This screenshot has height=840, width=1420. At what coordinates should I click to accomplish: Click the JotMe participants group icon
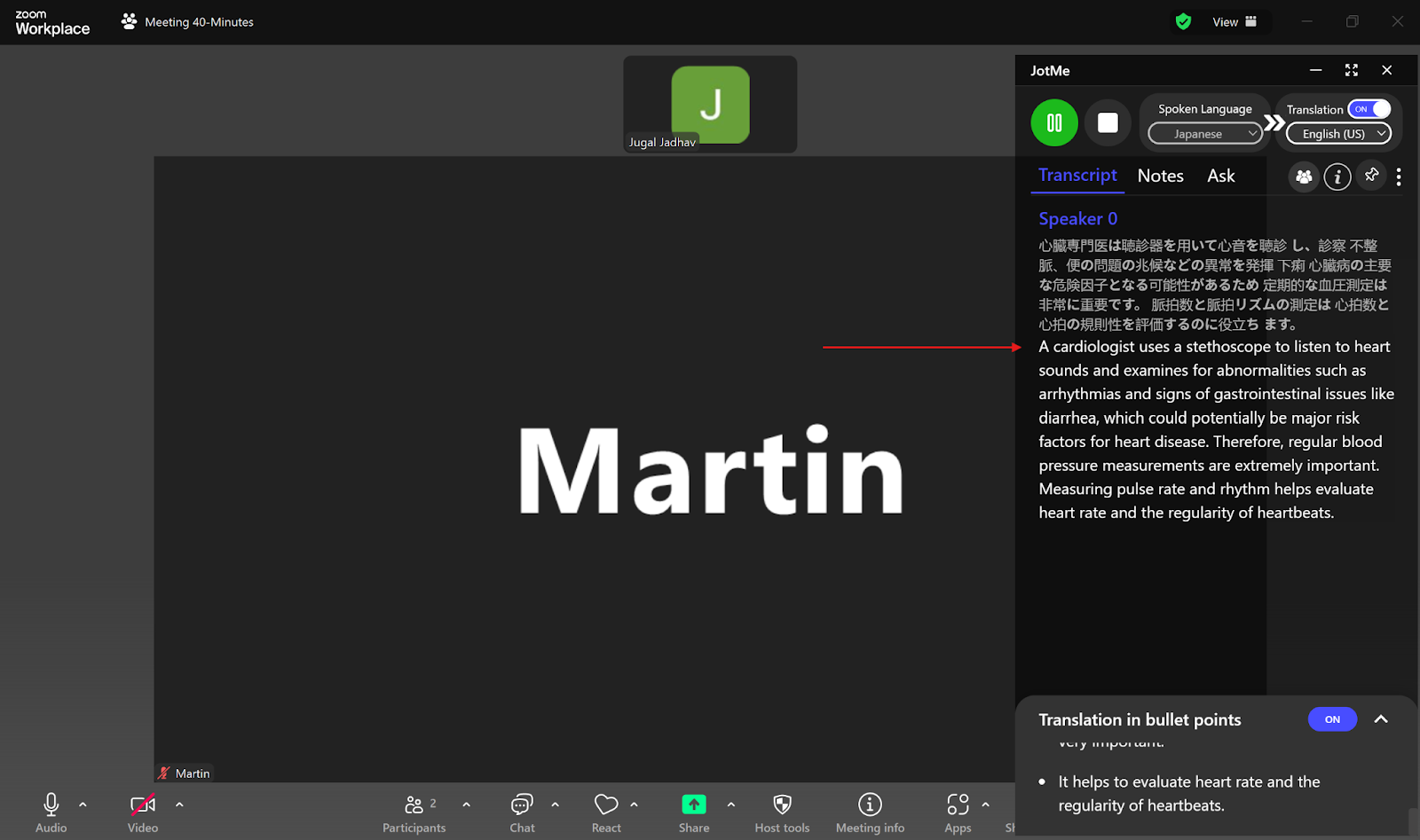pyautogui.click(x=1304, y=177)
